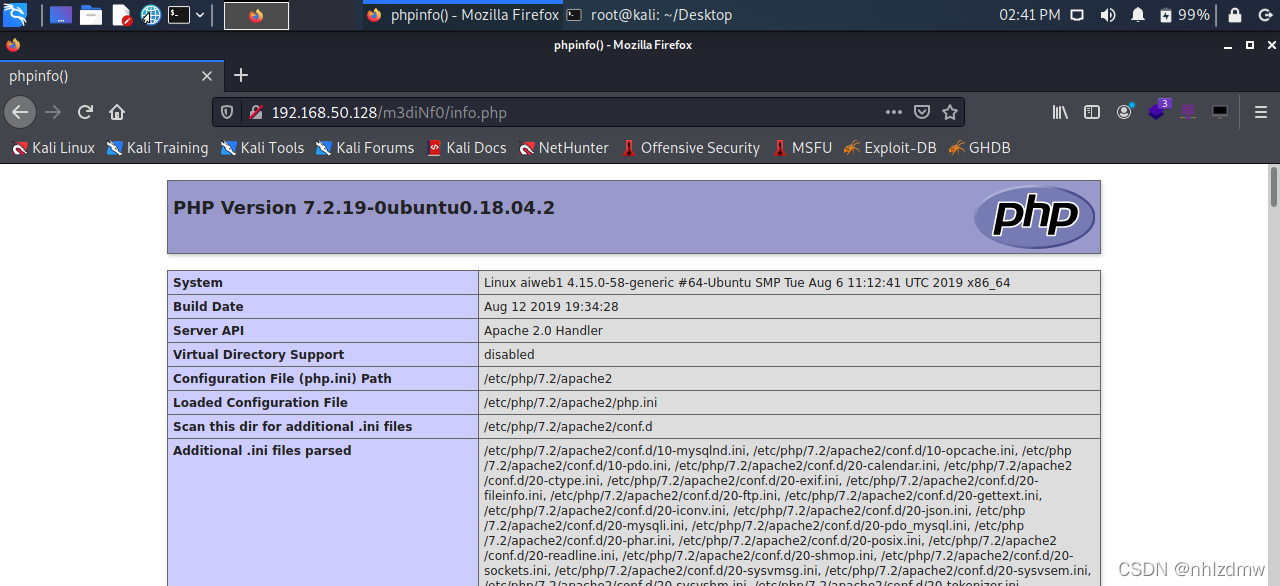Image resolution: width=1280 pixels, height=586 pixels.
Task: Launch the text editor from the panel
Action: (x=121, y=15)
